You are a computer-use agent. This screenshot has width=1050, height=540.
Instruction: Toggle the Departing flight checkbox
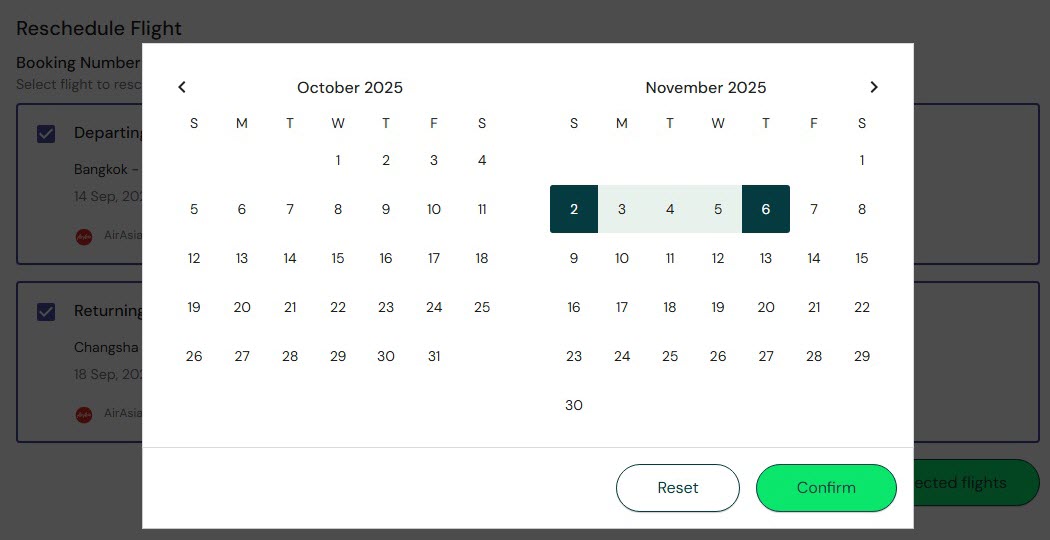pyautogui.click(x=46, y=133)
